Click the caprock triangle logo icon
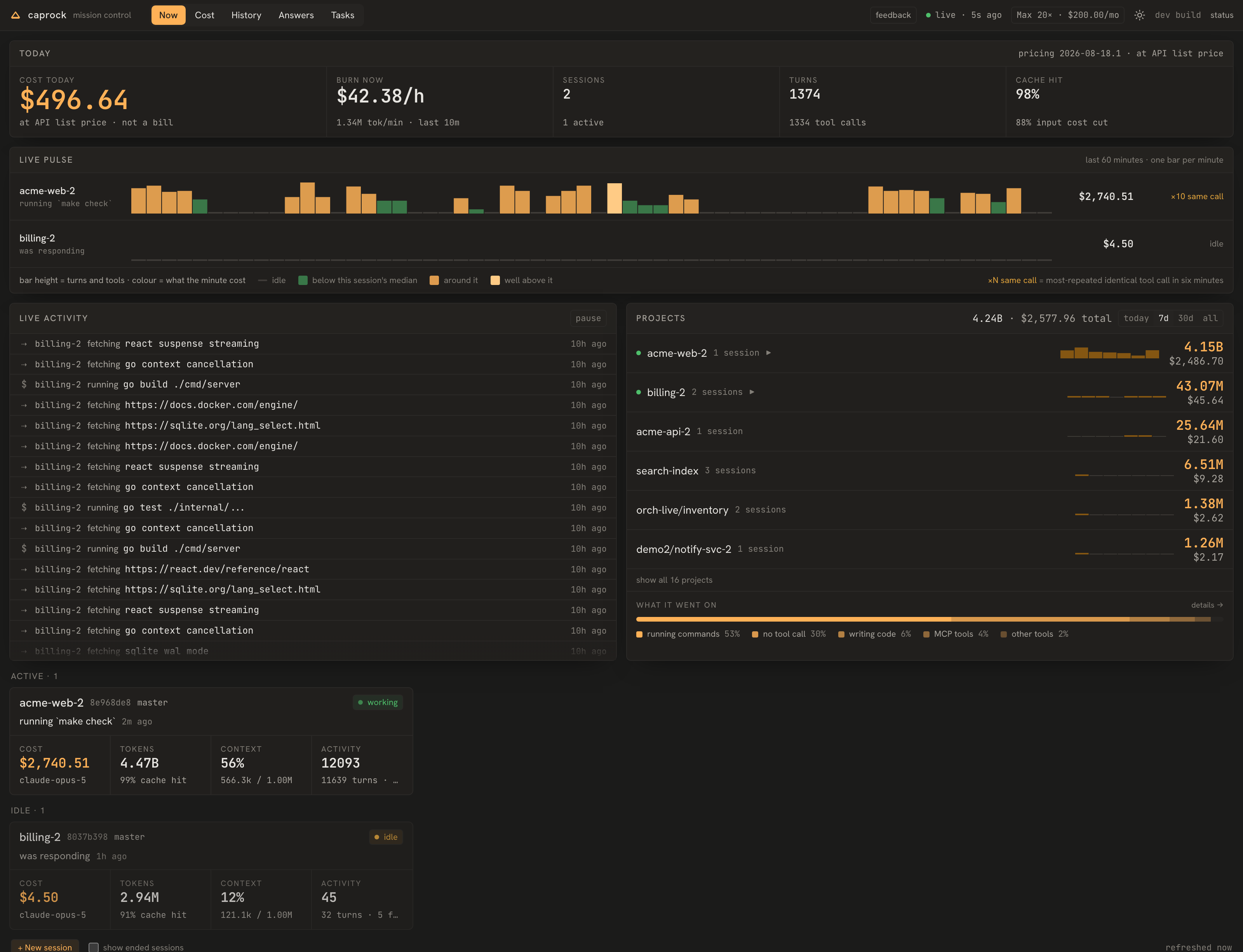Screen dimensions: 1243x952 (x=16, y=15)
